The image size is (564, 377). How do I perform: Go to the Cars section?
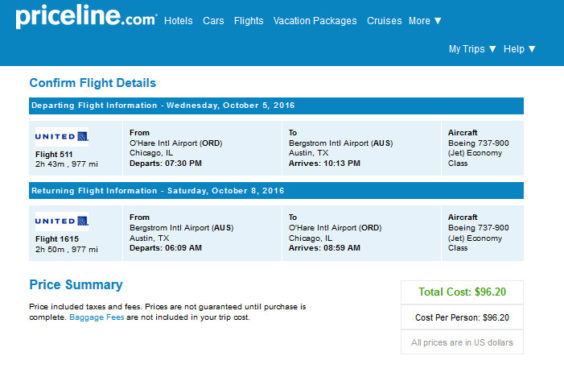(x=213, y=21)
